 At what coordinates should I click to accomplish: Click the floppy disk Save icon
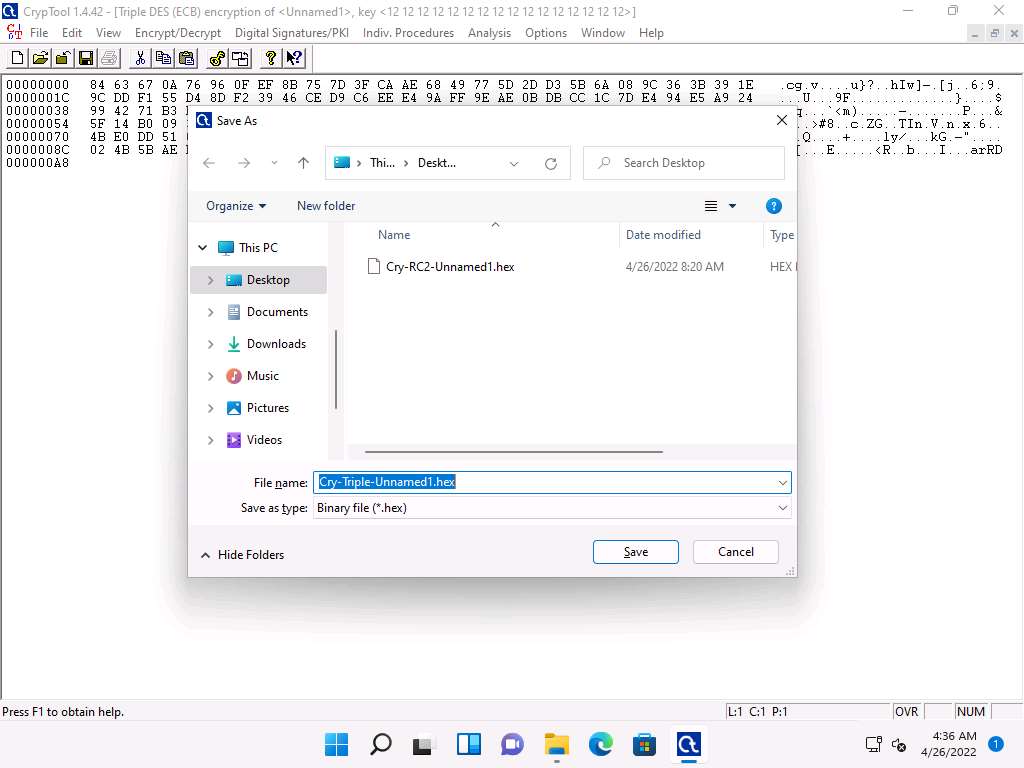(86, 58)
